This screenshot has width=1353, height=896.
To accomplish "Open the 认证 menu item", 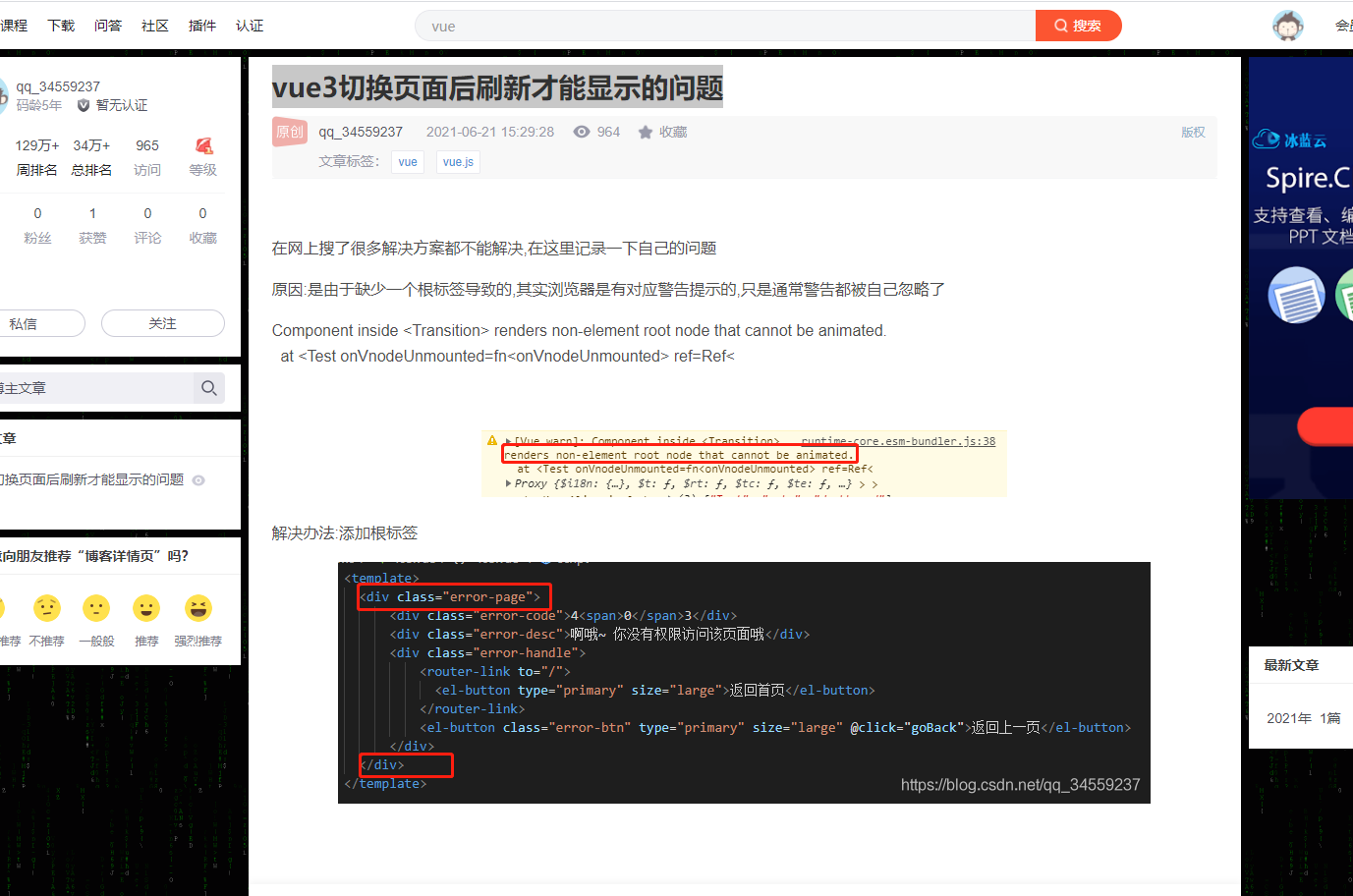I will coord(250,26).
